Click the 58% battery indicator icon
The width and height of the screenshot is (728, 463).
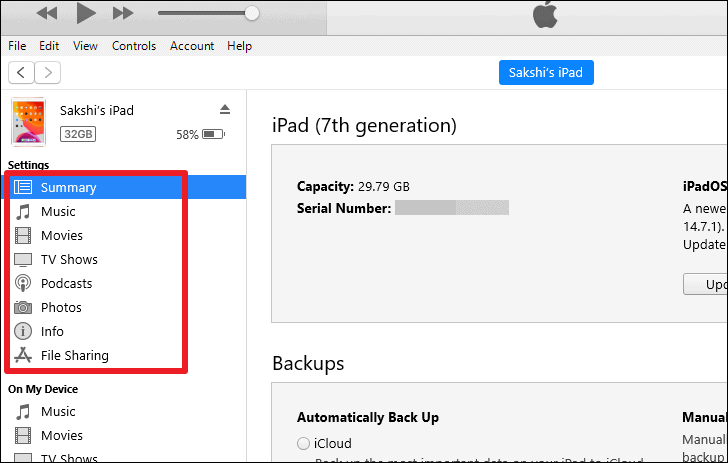point(214,134)
